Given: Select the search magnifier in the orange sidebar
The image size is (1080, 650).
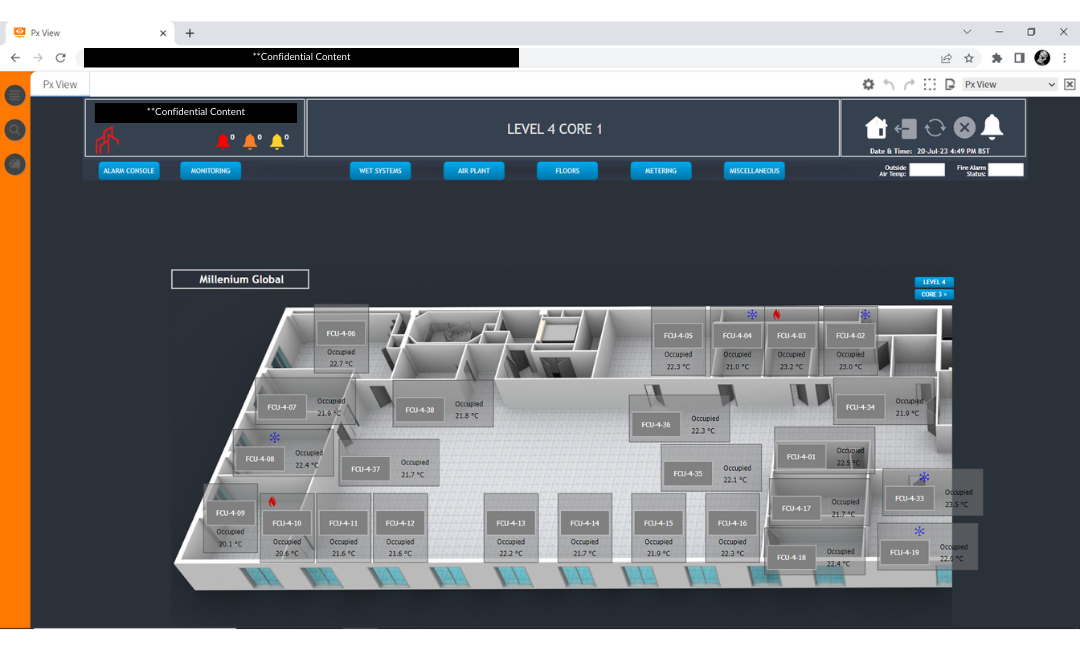Looking at the screenshot, I should coord(14,129).
